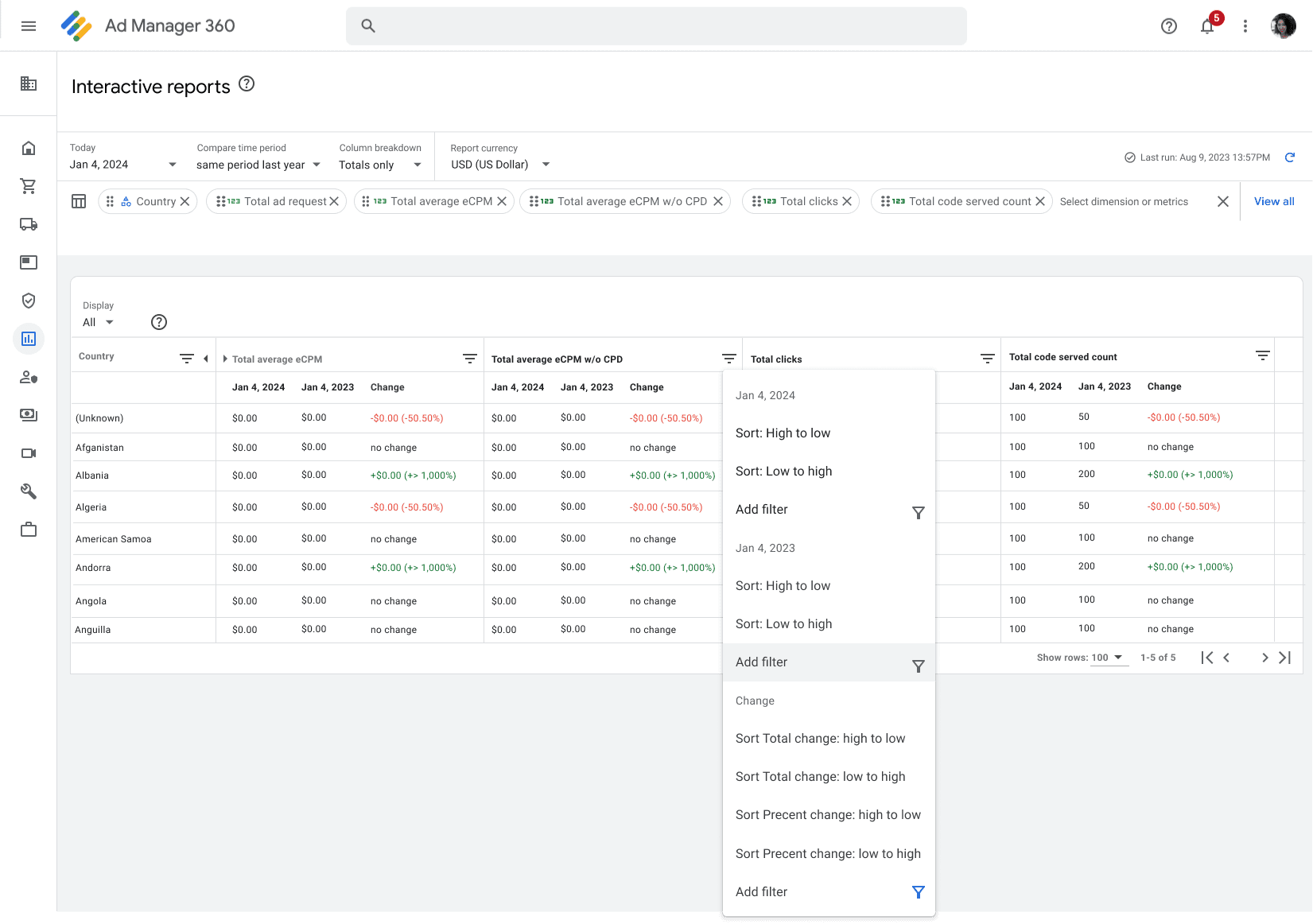Expand the Total average eCPM column

(x=225, y=359)
